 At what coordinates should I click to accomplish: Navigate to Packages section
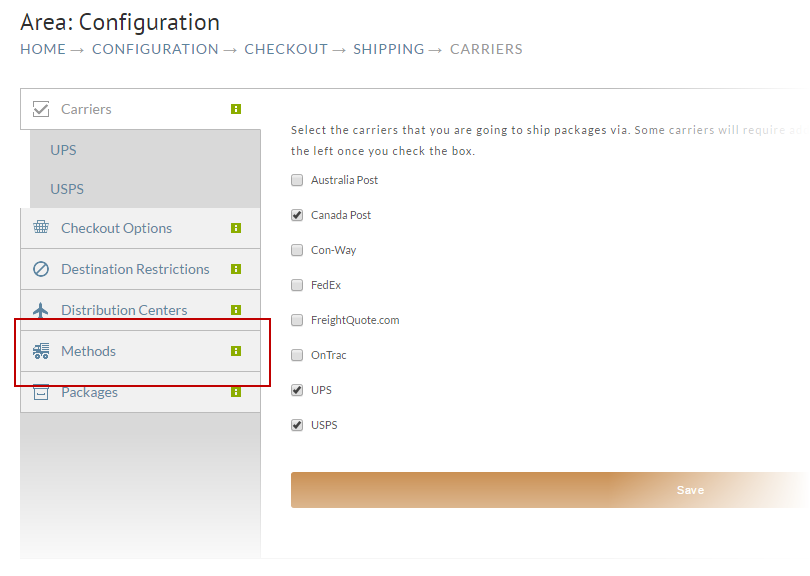point(141,392)
